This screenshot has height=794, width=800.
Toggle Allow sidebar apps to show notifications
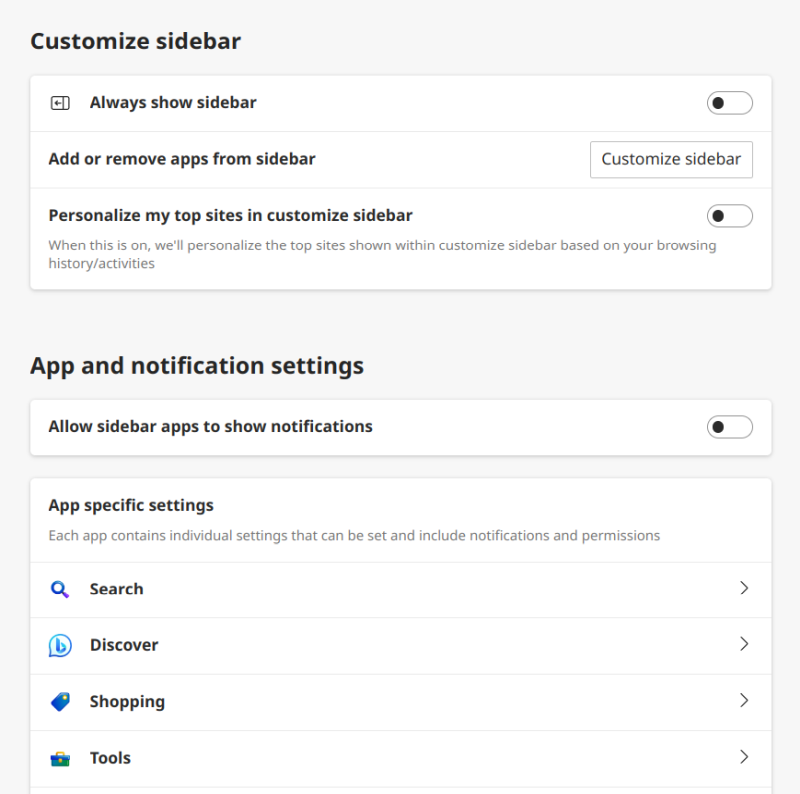pos(729,427)
